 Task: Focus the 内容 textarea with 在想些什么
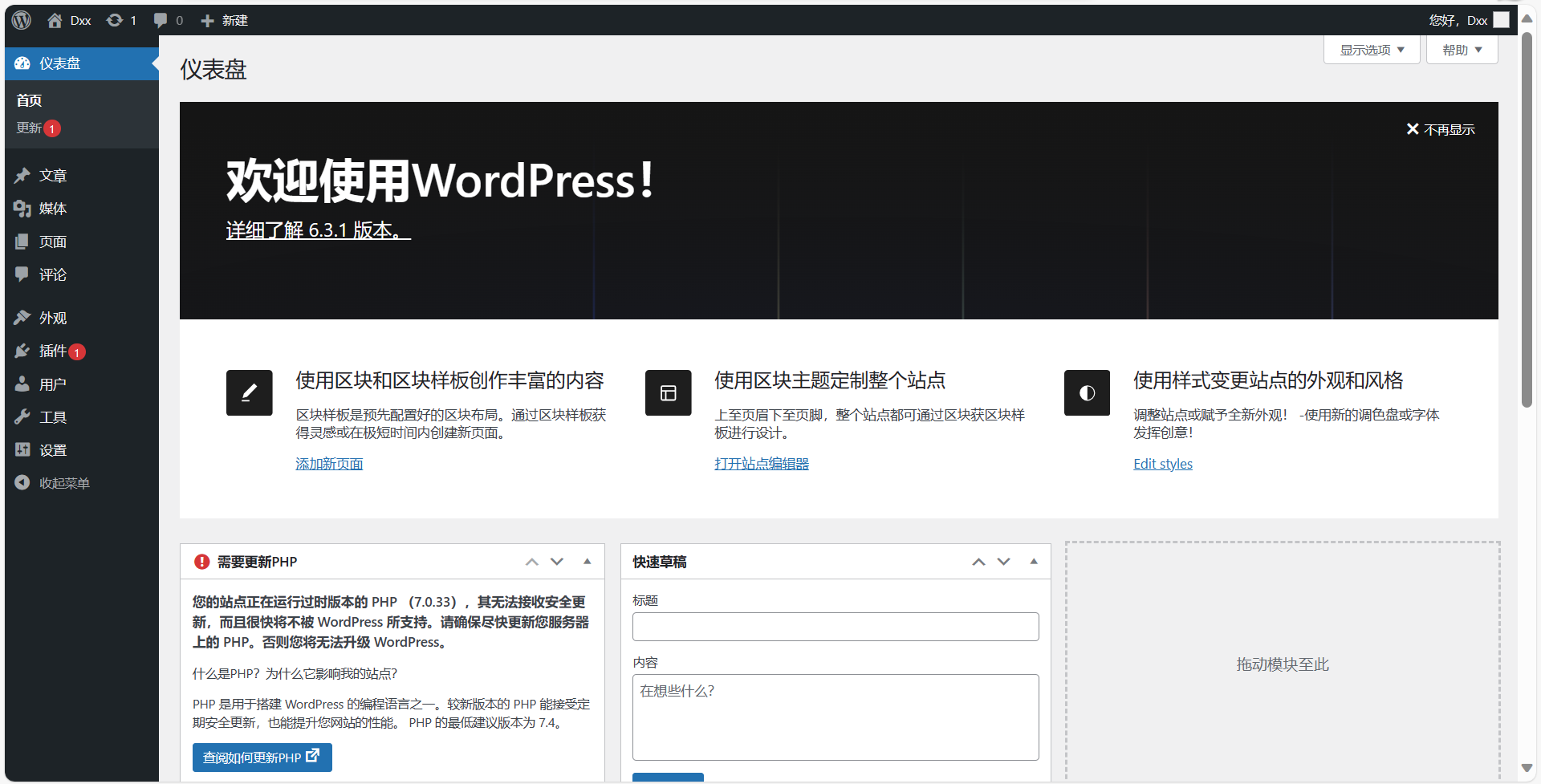(x=836, y=717)
